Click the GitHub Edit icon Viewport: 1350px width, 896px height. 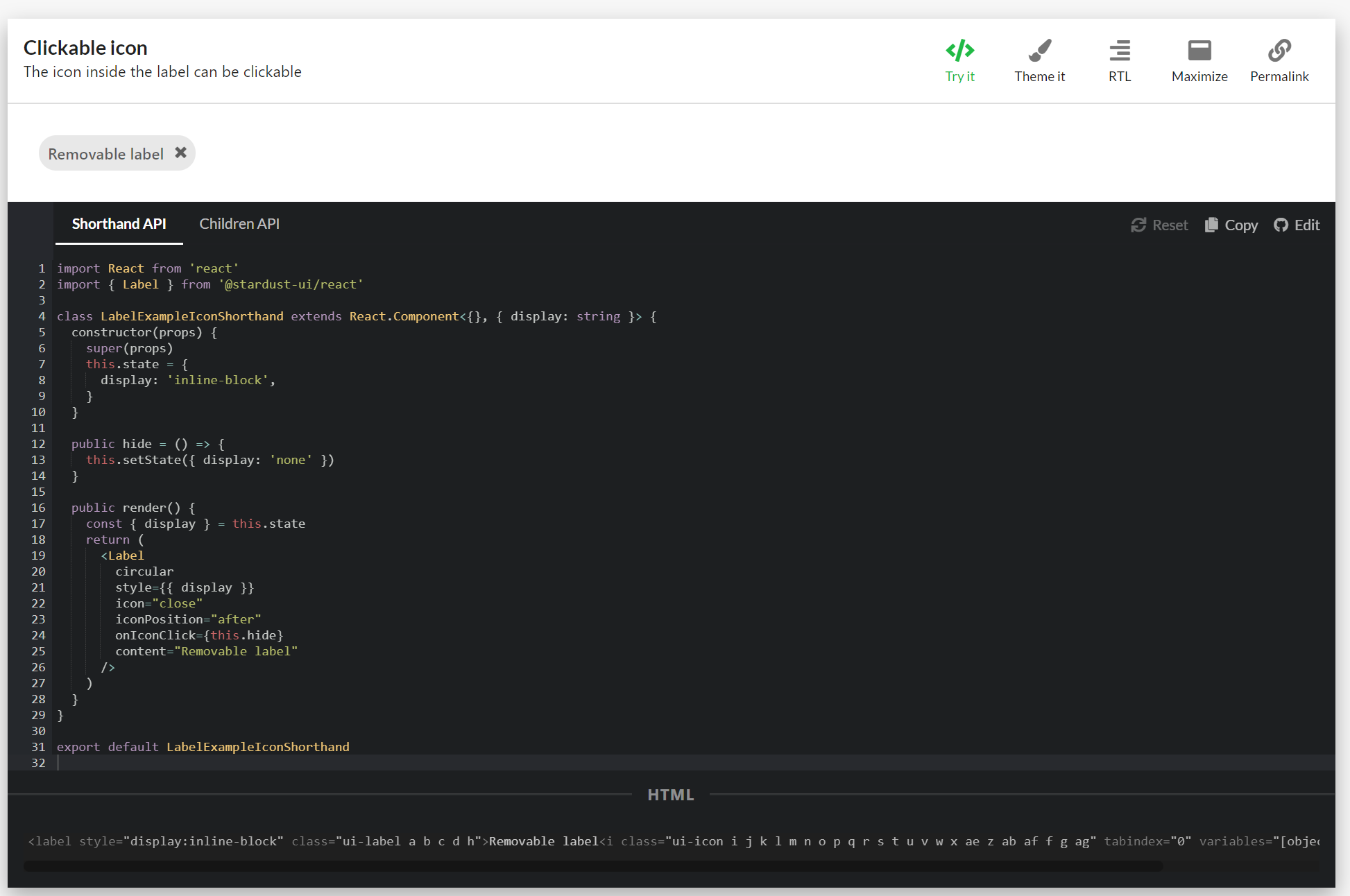pos(1281,225)
